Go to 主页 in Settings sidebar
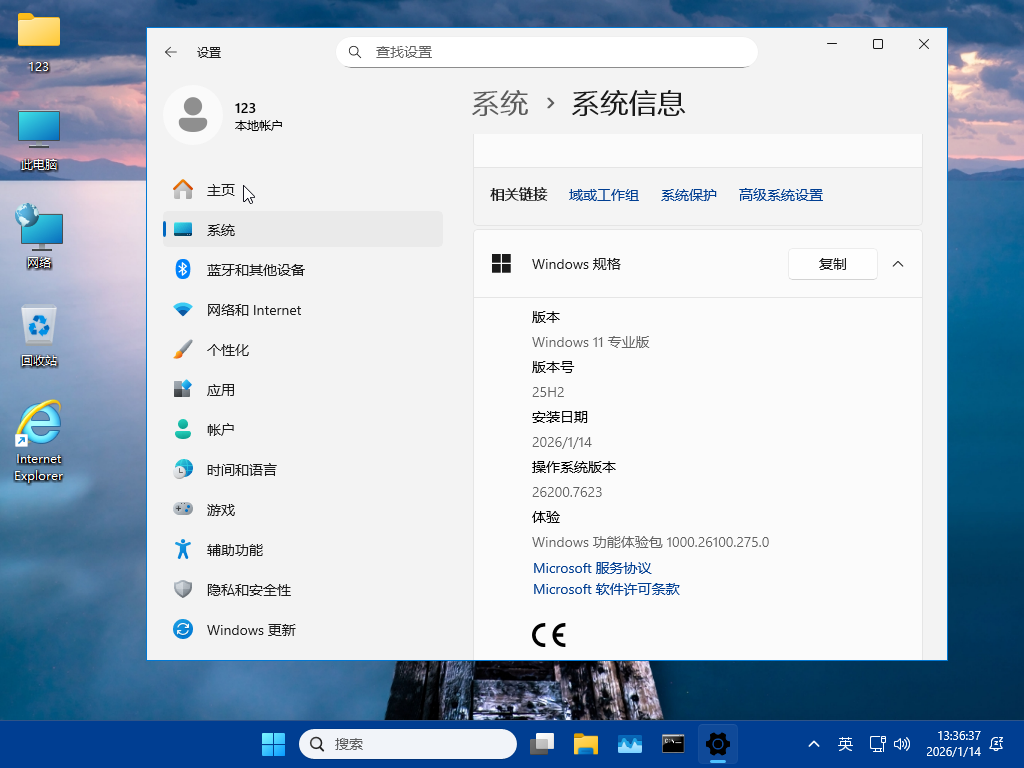 [x=220, y=190]
